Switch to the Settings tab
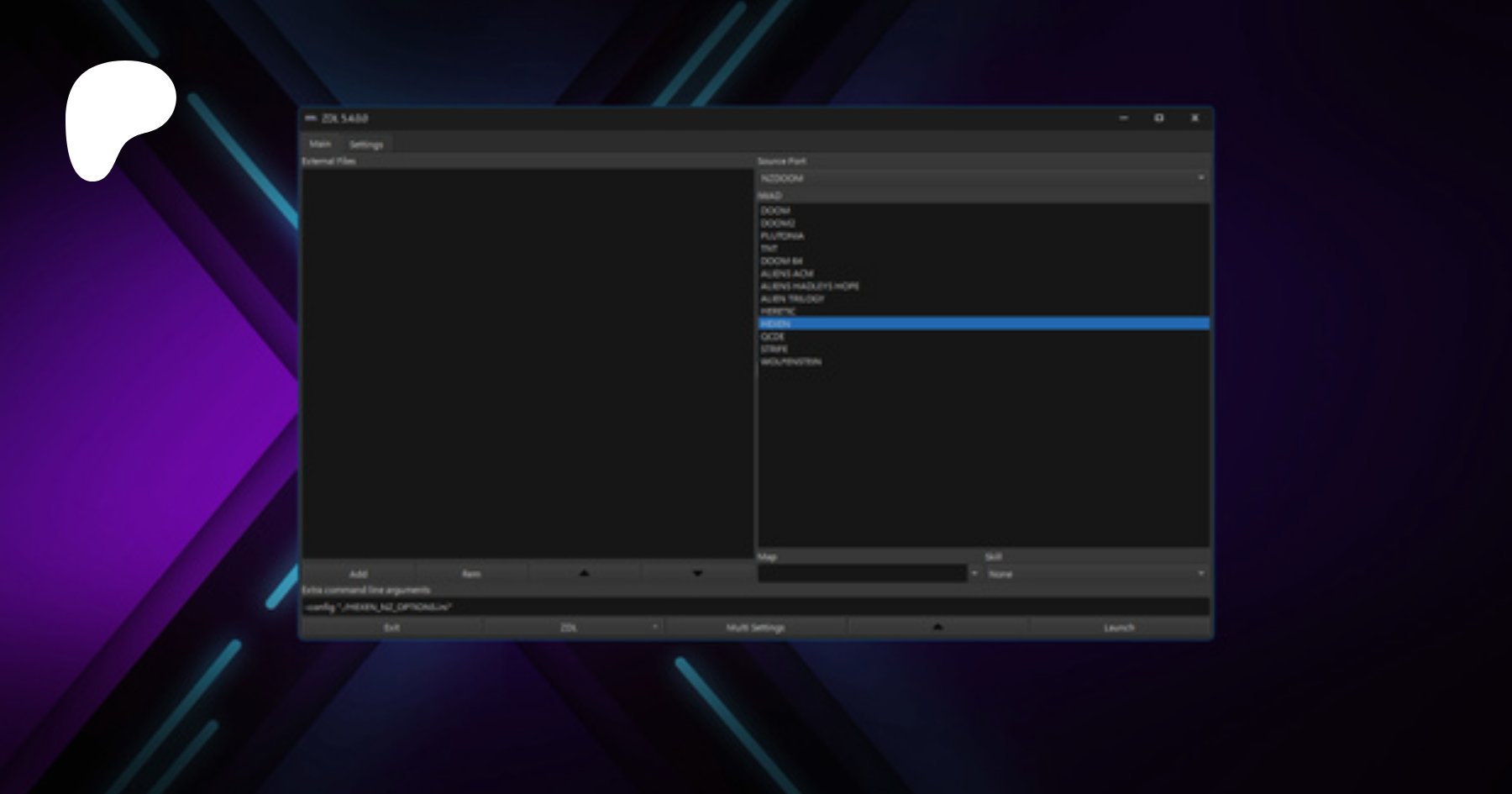 (x=365, y=145)
